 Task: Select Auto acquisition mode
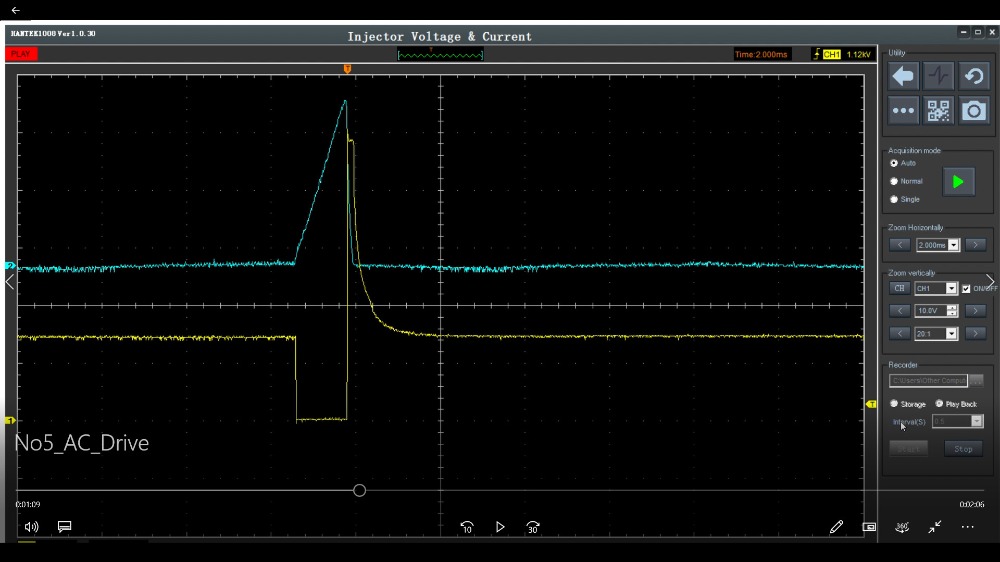point(893,163)
